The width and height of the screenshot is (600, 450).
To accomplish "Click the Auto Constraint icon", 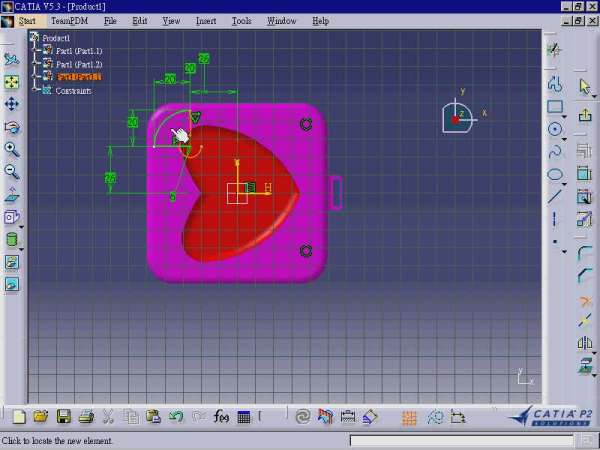I will pyautogui.click(x=584, y=196).
